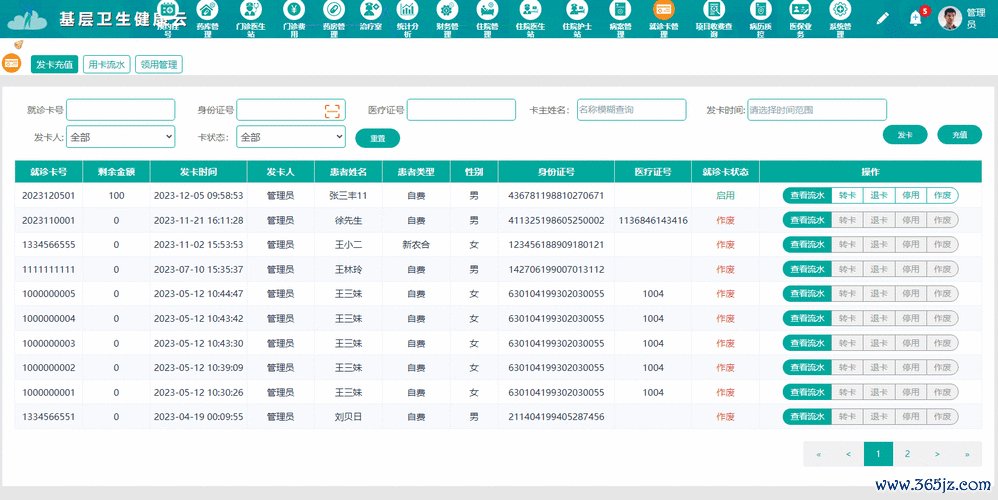Open the 医保业务 module icon
This screenshot has width=998, height=500.
(x=800, y=10)
